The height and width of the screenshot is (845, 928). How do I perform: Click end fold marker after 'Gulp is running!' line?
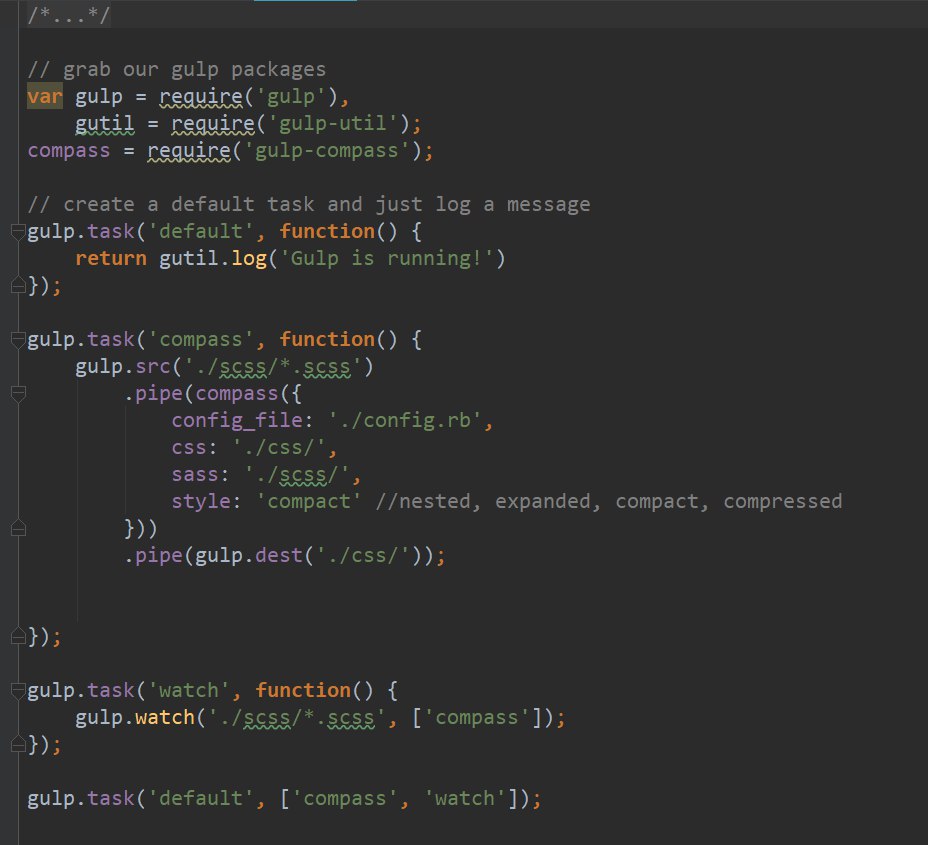point(17,286)
